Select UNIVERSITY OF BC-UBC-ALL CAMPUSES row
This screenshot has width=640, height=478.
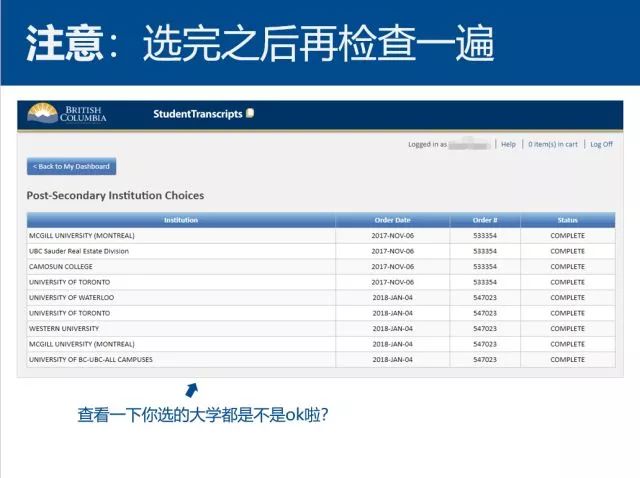coord(321,360)
